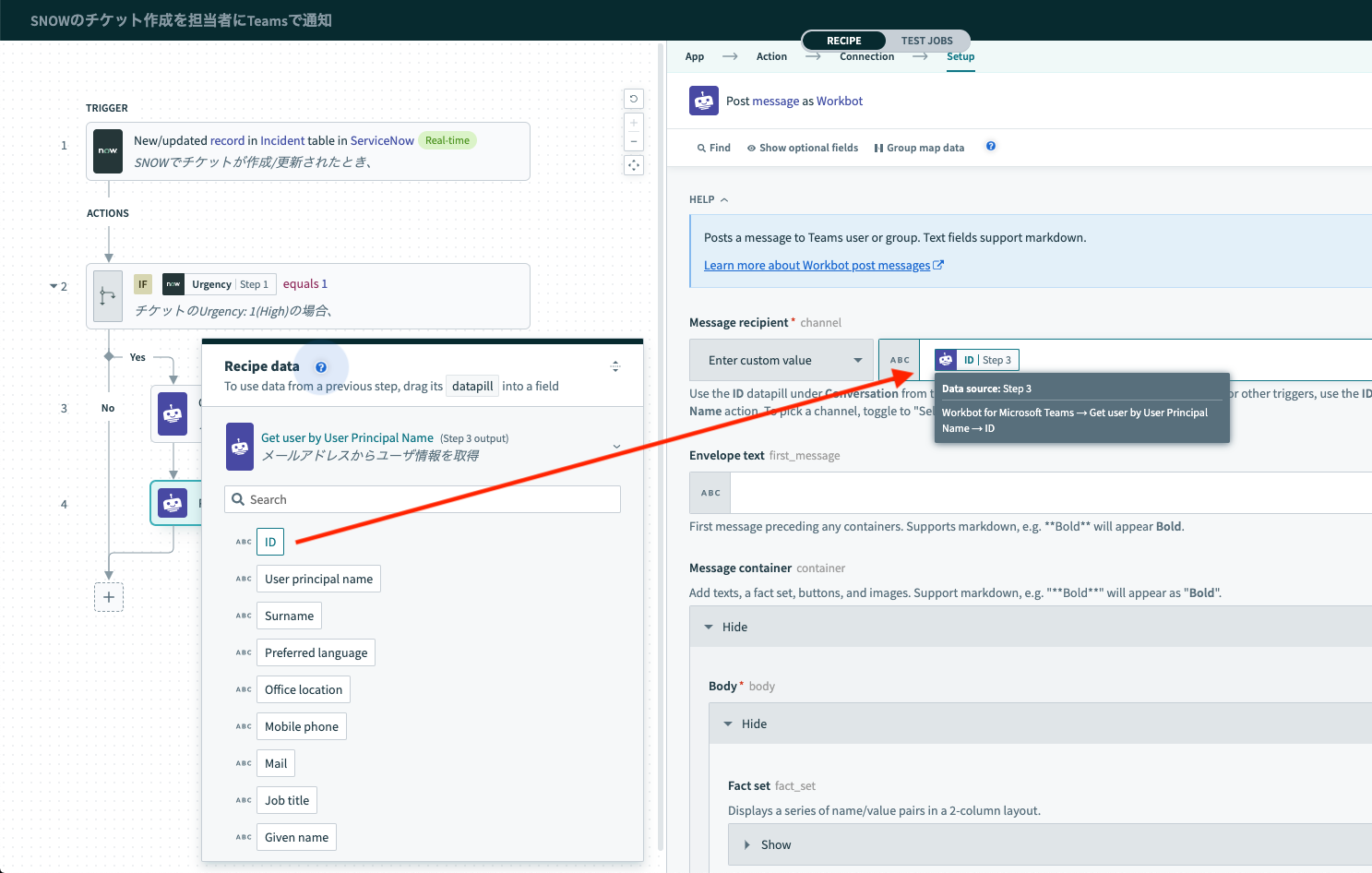Collapse the step 2 IF branch arrow
1372x873 pixels.
[x=54, y=286]
